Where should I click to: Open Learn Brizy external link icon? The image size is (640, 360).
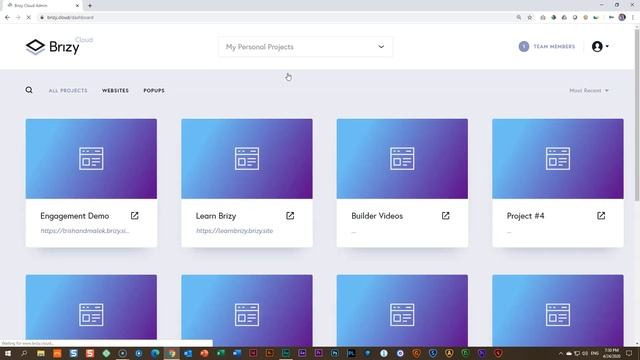pyautogui.click(x=290, y=216)
